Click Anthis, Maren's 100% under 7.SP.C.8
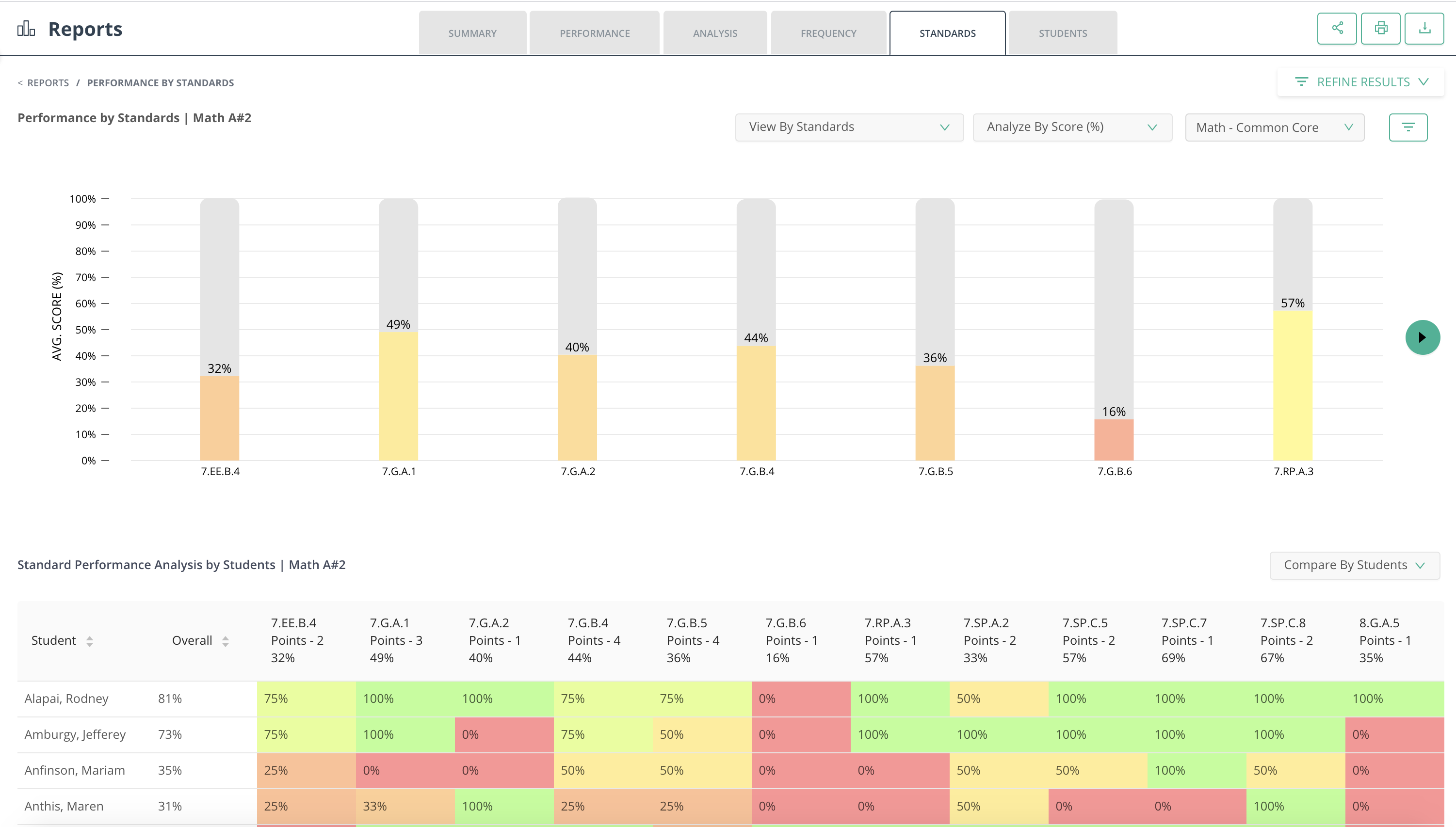Image resolution: width=1456 pixels, height=827 pixels. pos(1295,806)
